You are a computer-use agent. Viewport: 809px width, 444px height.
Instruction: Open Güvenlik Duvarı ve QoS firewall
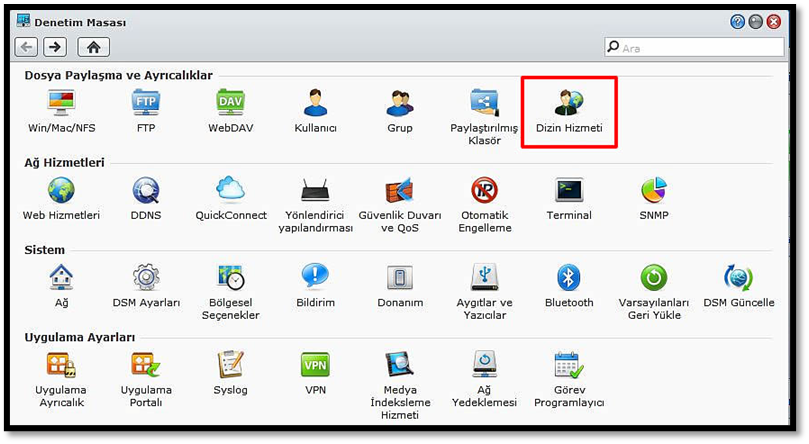click(x=400, y=191)
